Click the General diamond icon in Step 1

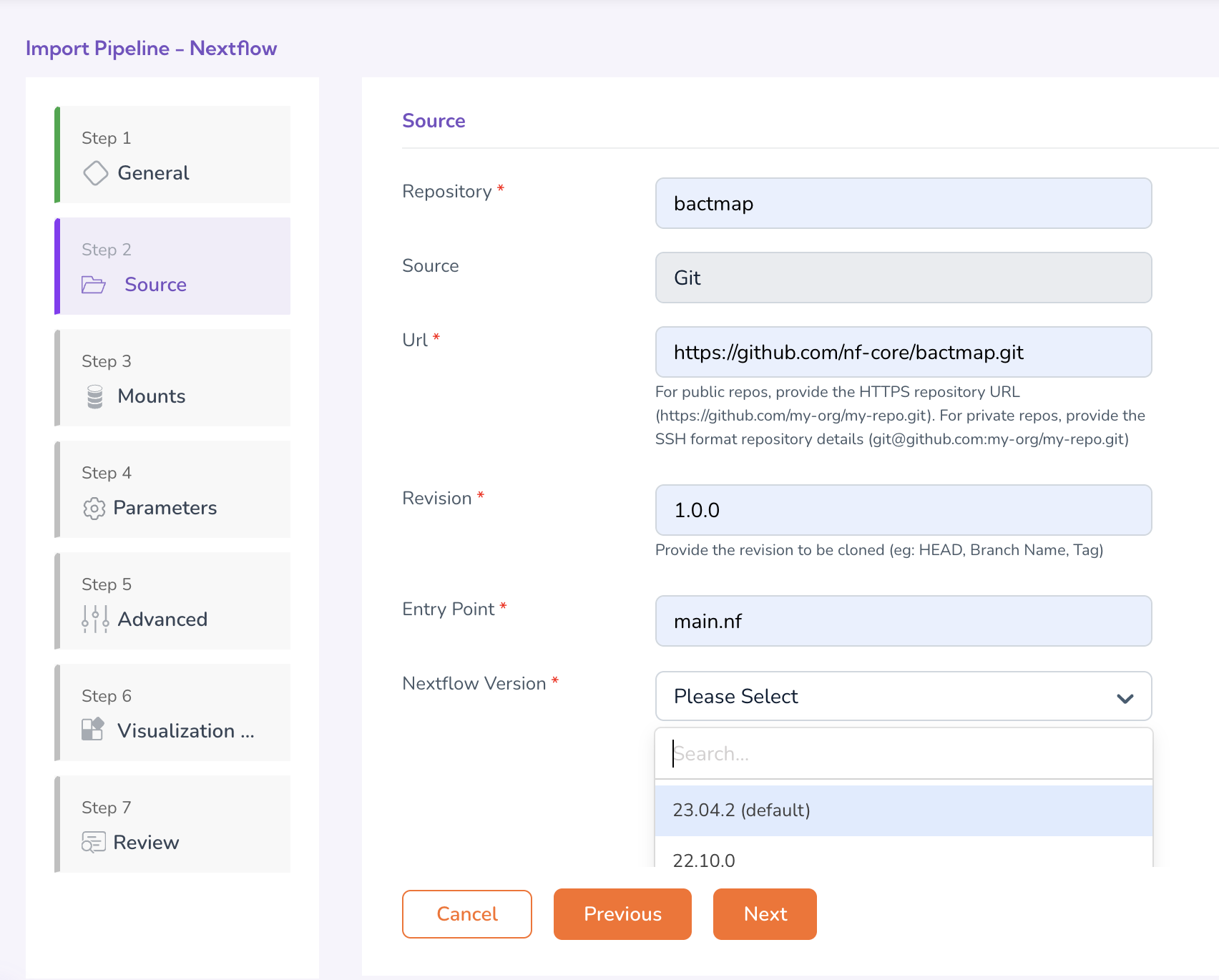click(95, 173)
